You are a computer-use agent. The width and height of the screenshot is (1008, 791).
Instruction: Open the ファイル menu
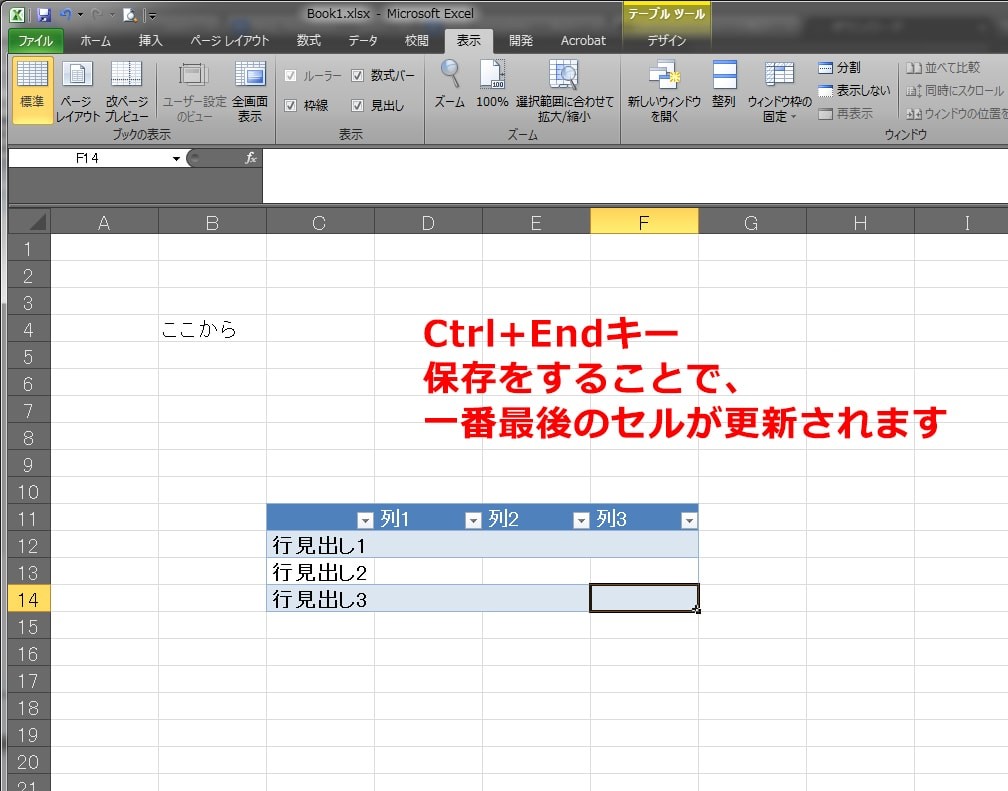tap(32, 41)
